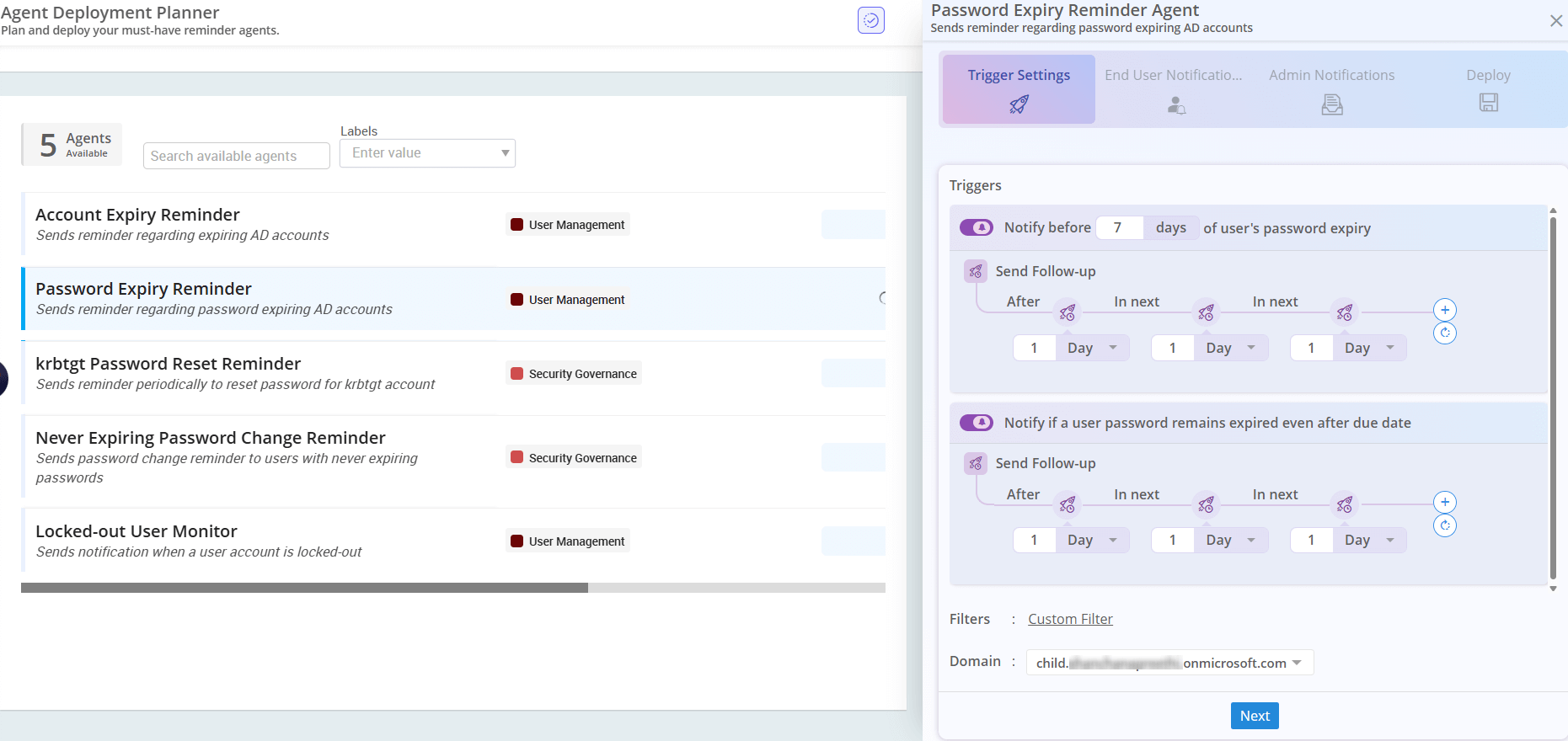Open middle Day unit dropdown in first trigger
The height and width of the screenshot is (741, 1568).
point(1231,348)
